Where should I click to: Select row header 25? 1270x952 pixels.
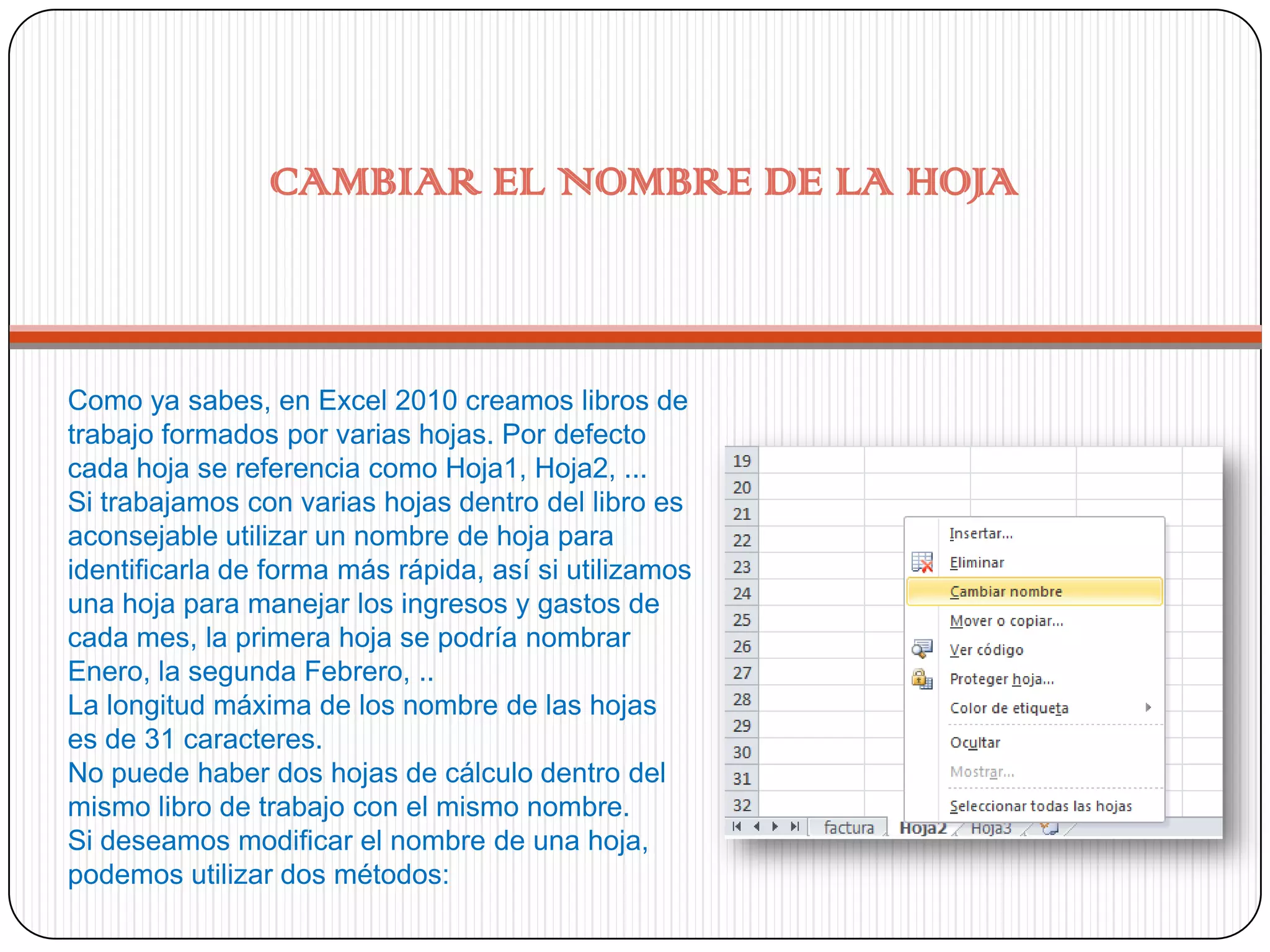742,620
